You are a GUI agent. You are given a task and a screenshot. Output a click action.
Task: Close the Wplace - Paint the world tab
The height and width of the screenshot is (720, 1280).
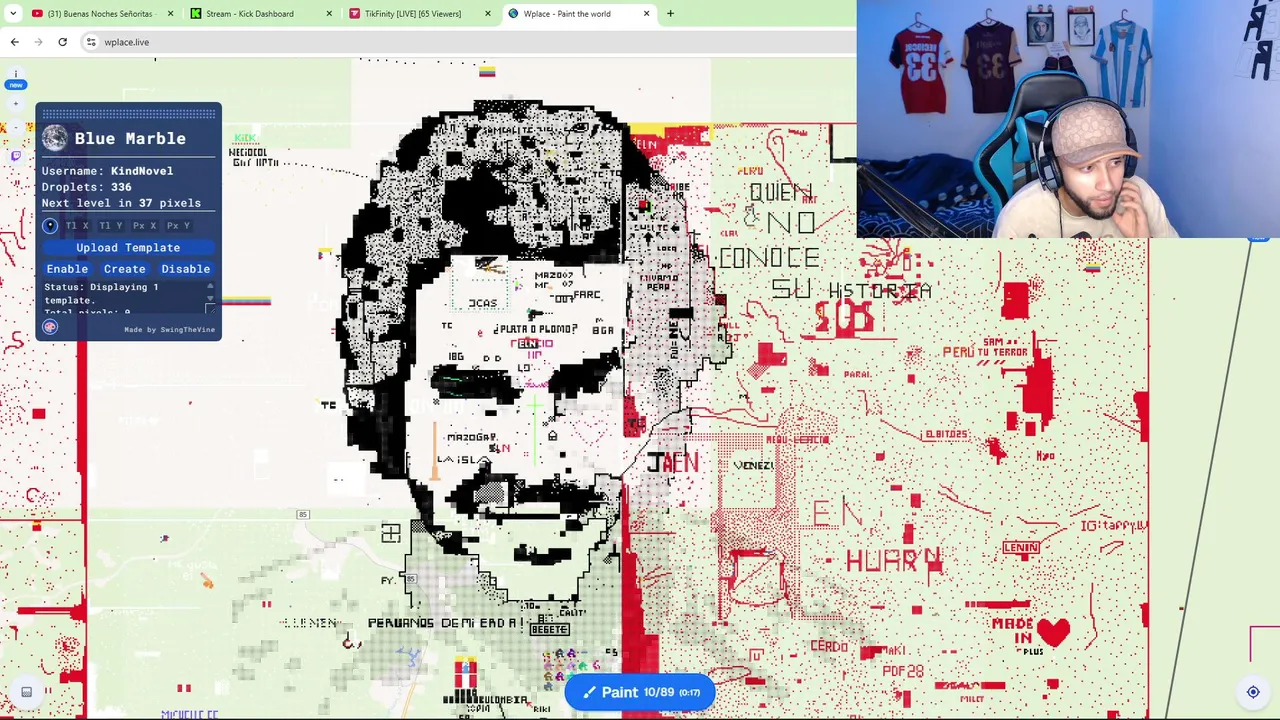coord(646,14)
